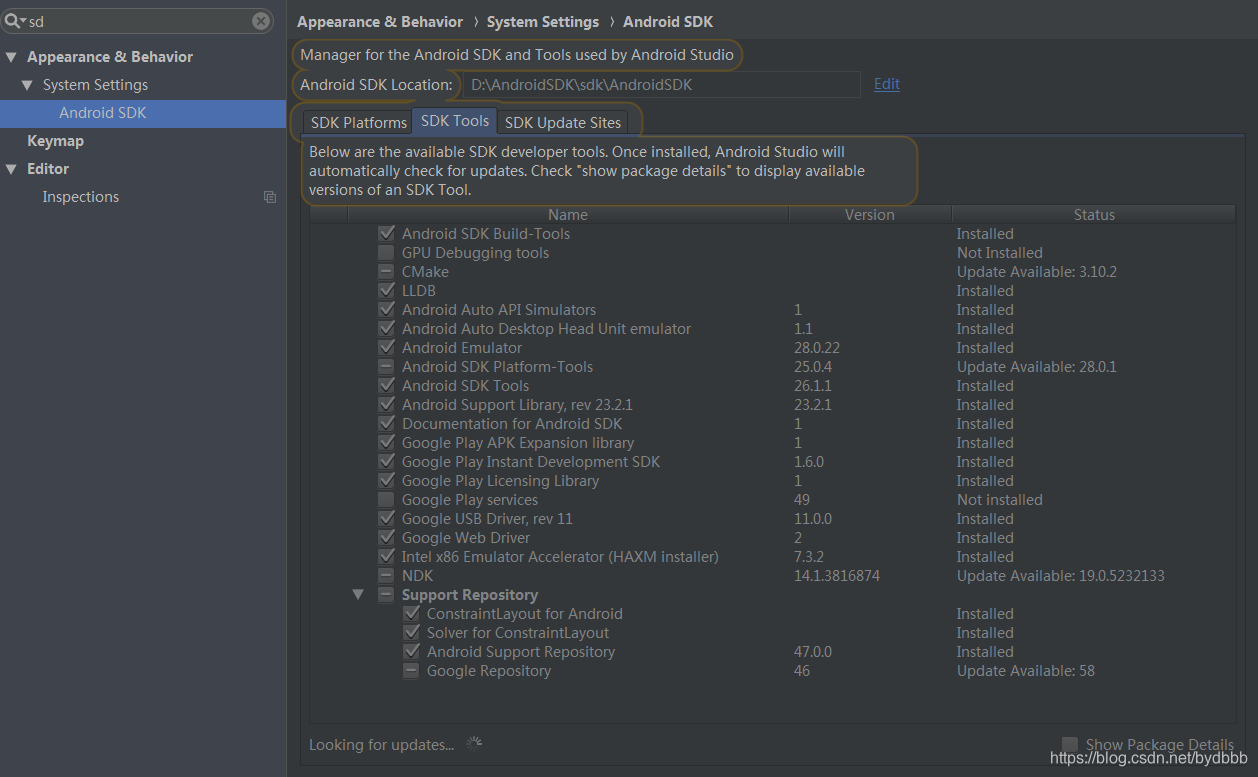Click "Update Available: 28.0.1" status text
Viewport: 1258px width, 777px height.
click(x=1037, y=367)
